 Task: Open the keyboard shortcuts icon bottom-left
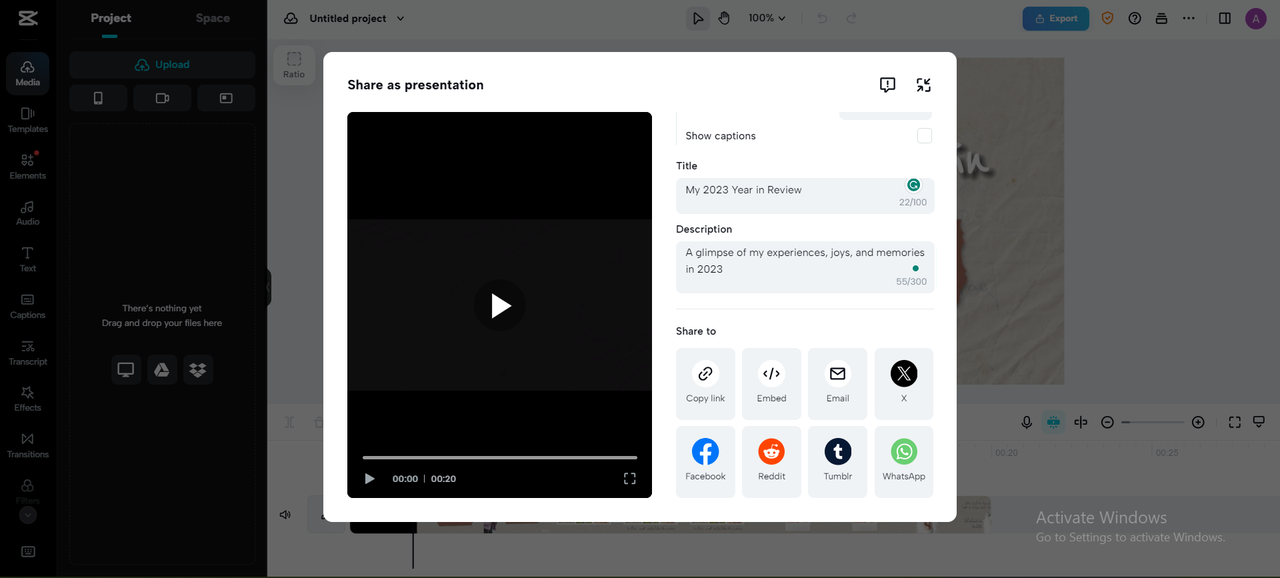tap(28, 552)
